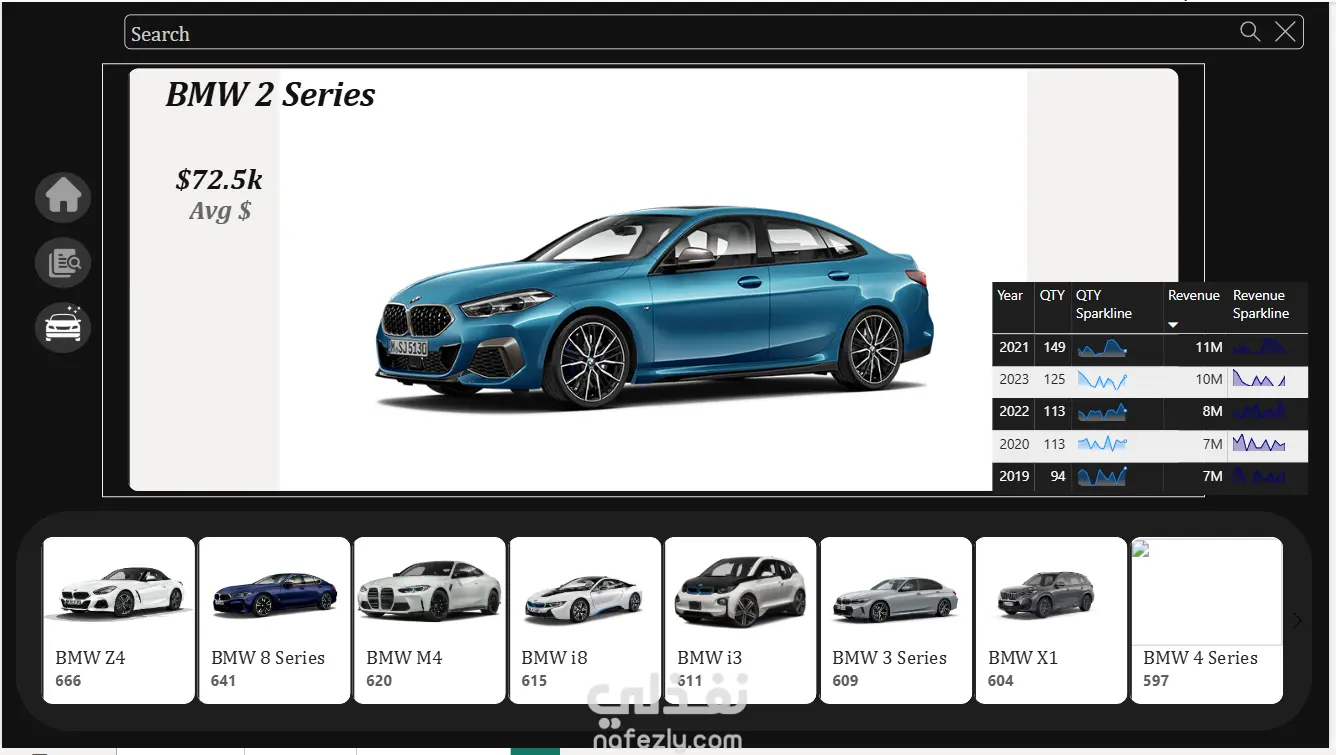Select the BMW Z4 card
Screen dimensions: 1336x755
click(119, 620)
